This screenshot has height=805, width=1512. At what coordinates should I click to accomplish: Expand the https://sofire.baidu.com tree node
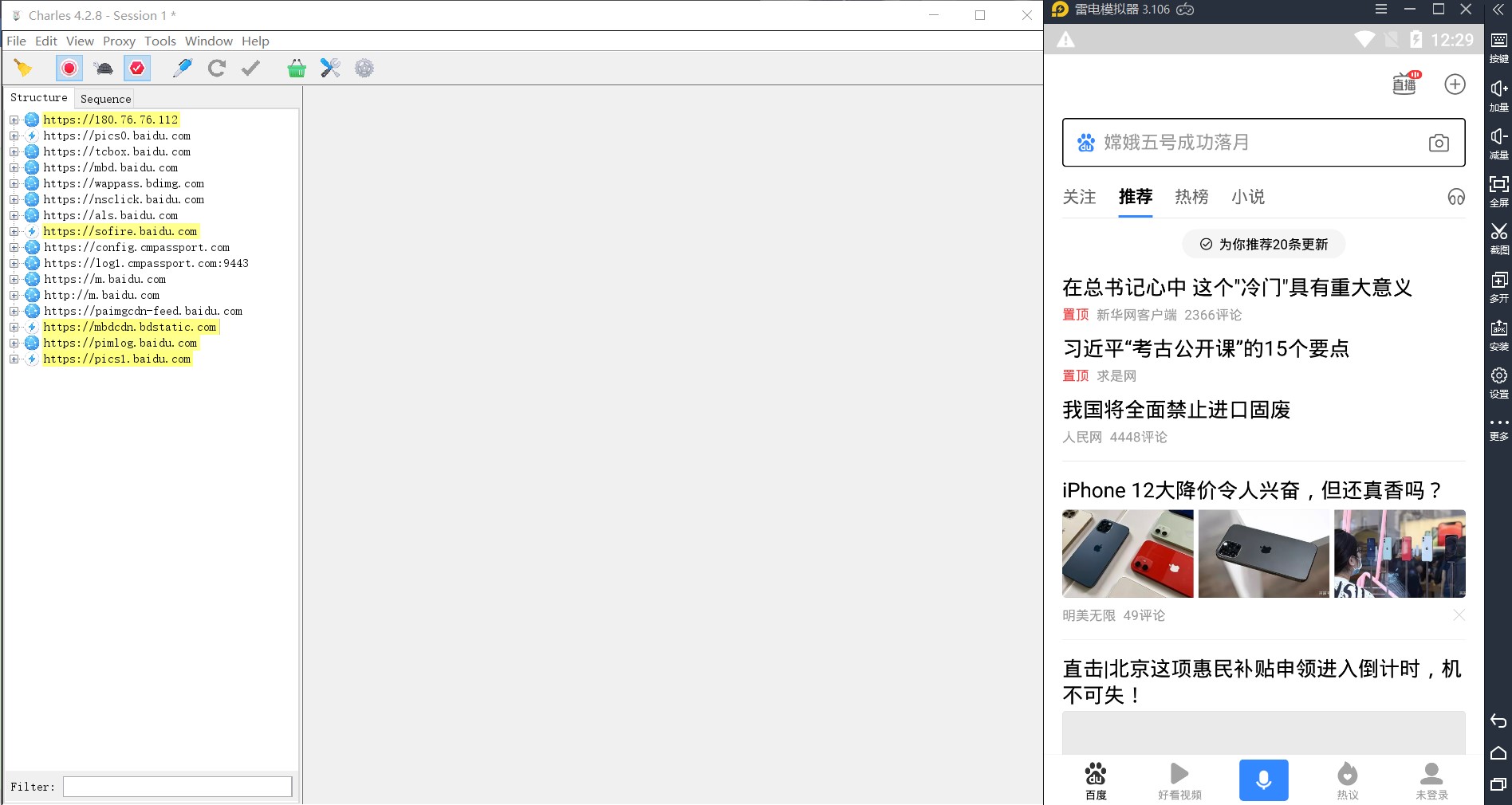click(13, 231)
